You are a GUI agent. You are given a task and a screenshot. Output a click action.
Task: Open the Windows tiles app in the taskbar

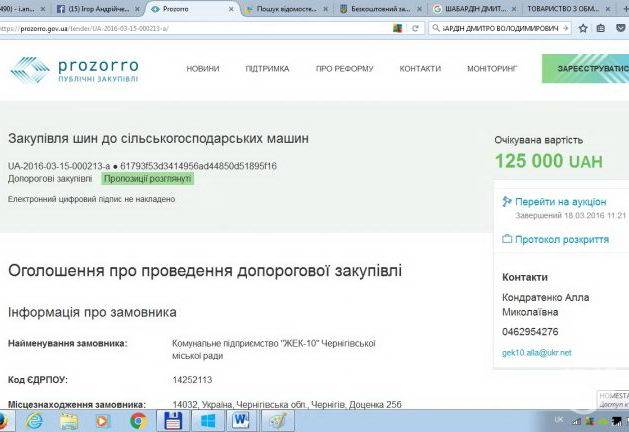[208, 420]
